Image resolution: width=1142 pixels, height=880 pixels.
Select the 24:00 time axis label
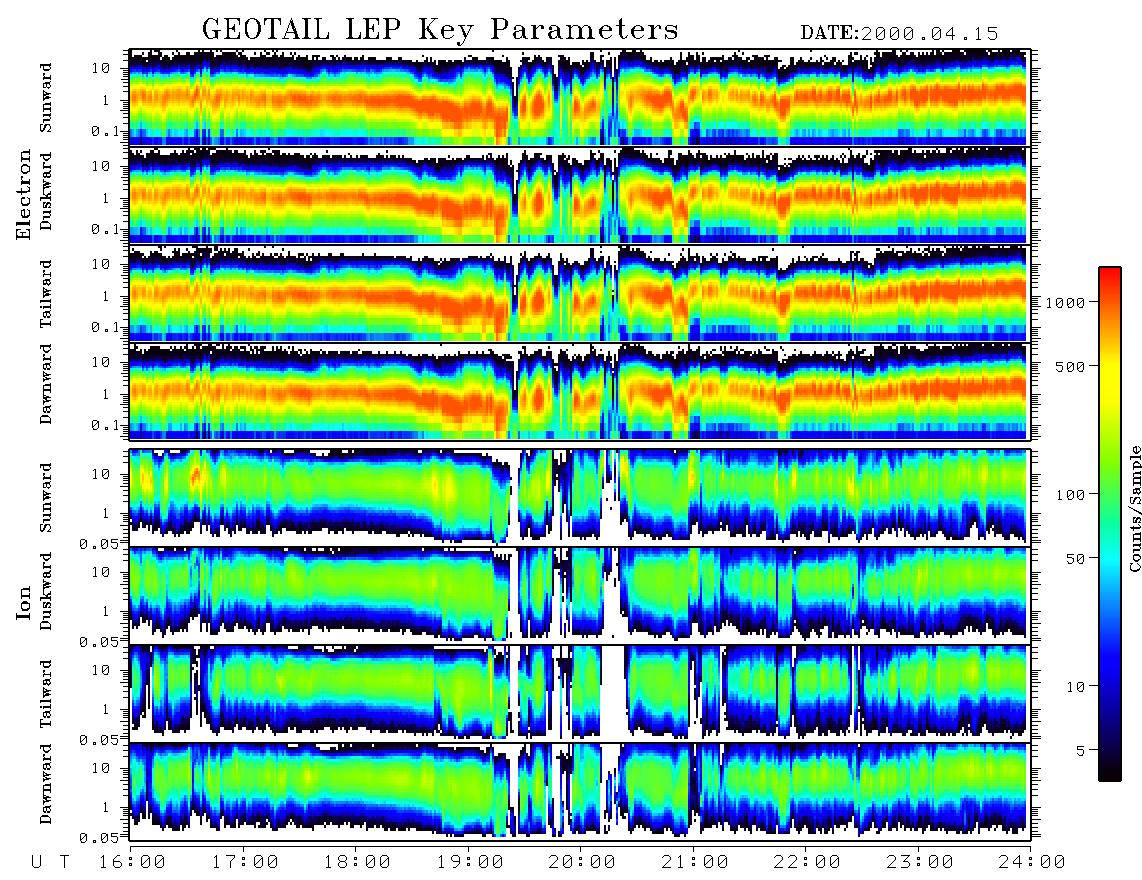click(1031, 863)
